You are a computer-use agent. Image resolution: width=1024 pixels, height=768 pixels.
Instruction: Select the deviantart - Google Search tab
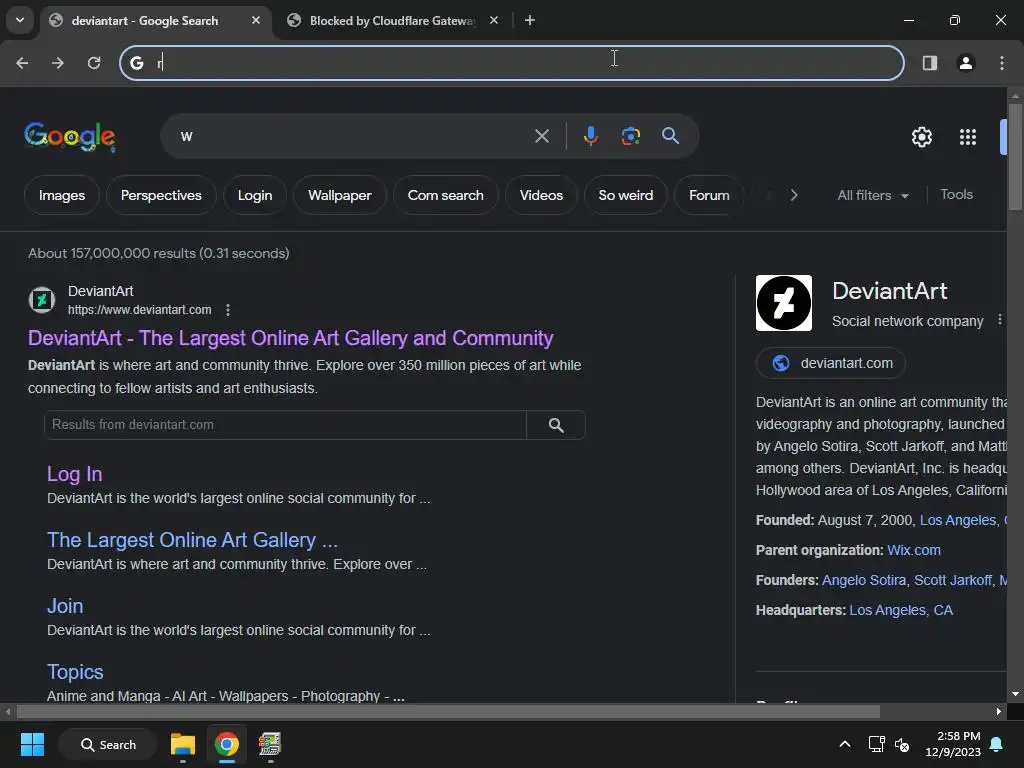145,21
